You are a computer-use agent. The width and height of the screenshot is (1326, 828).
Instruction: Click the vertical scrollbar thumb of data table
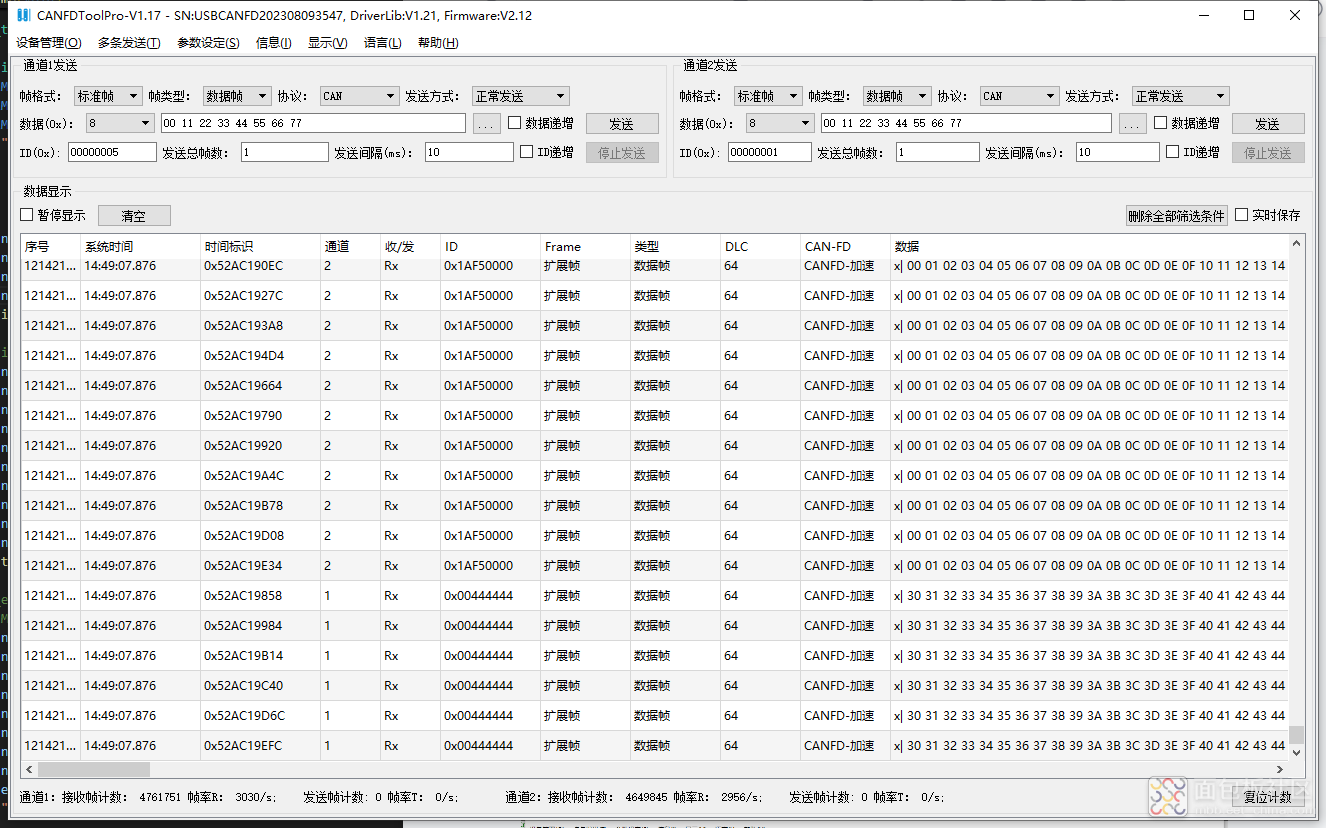click(1297, 735)
